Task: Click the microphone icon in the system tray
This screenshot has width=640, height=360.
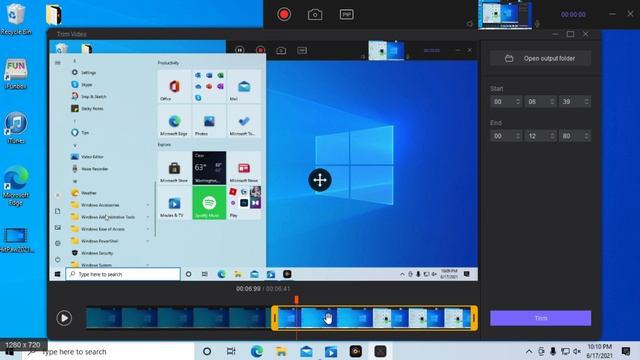Action: (553, 351)
